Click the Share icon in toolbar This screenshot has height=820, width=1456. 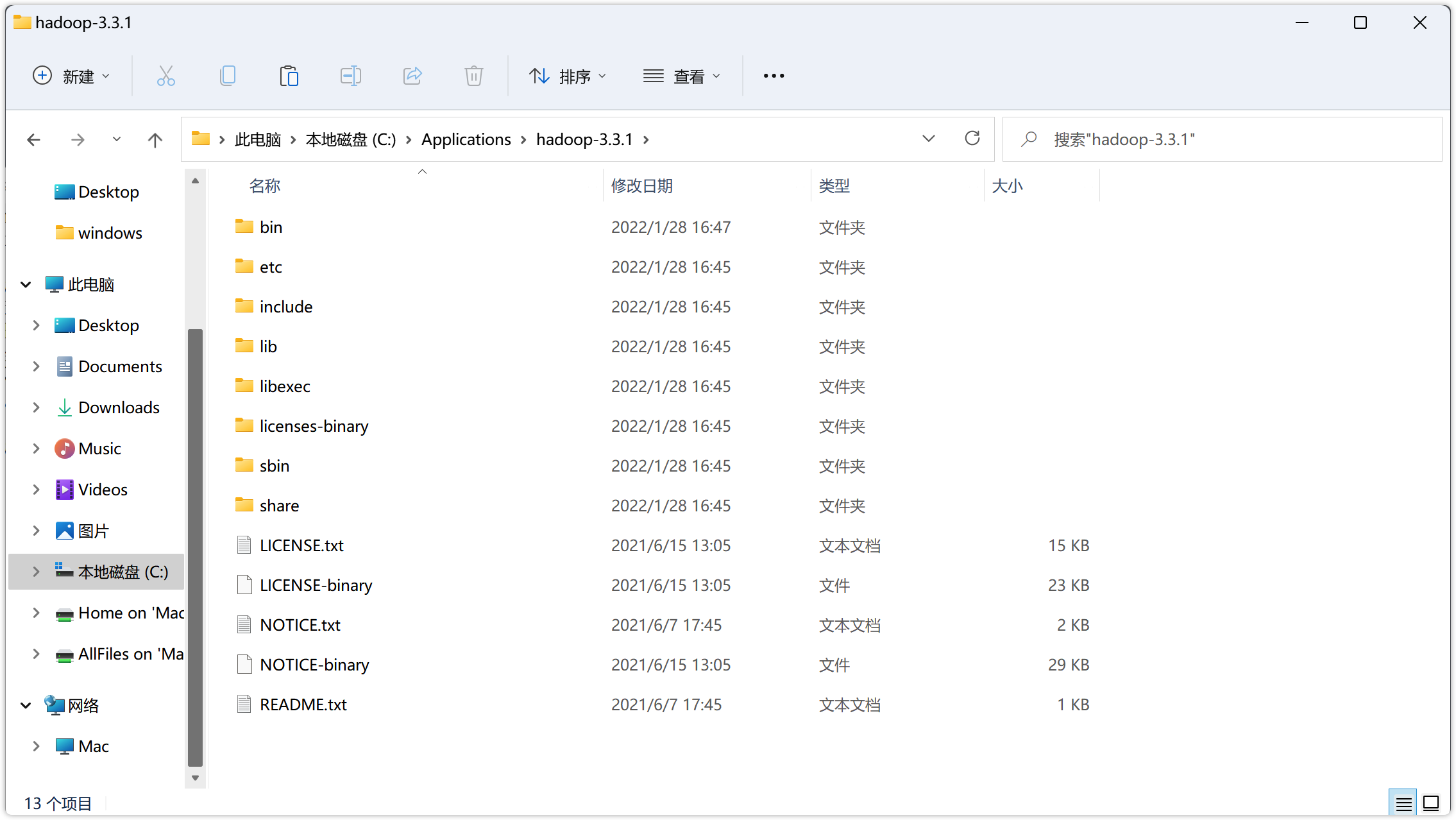pos(412,76)
